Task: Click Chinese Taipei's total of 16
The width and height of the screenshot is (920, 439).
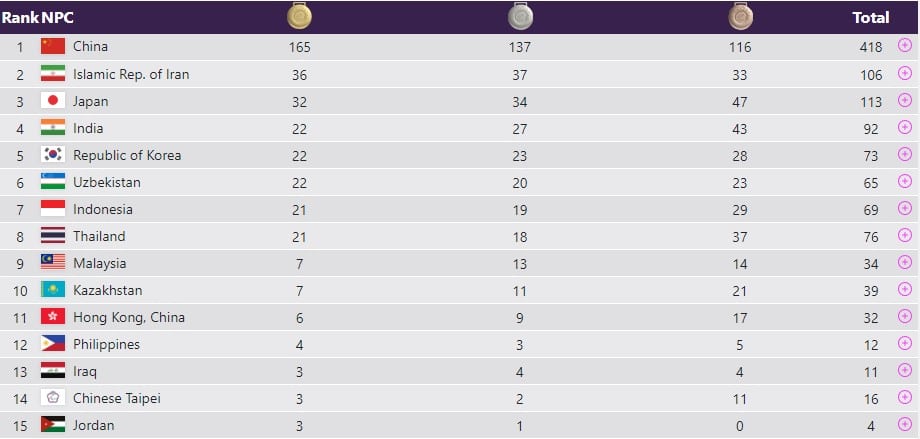Action: 872,398
